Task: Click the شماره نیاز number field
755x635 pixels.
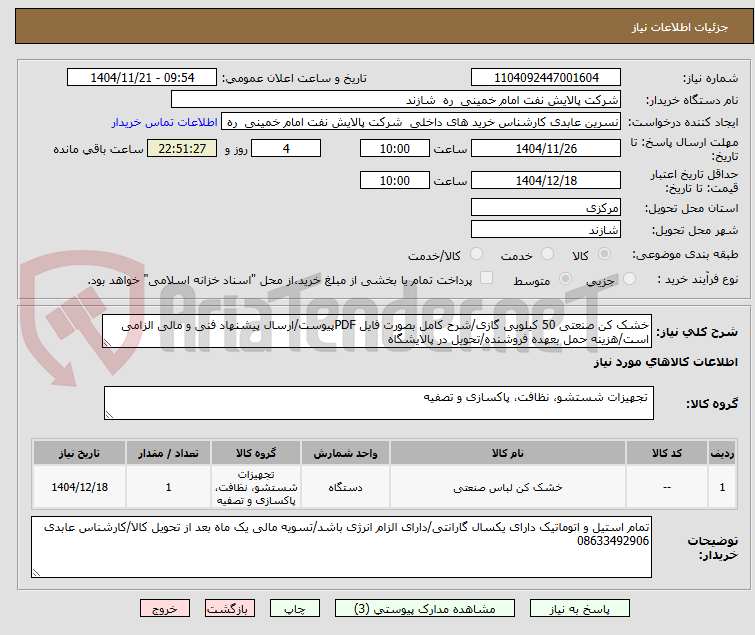Action: click(546, 78)
